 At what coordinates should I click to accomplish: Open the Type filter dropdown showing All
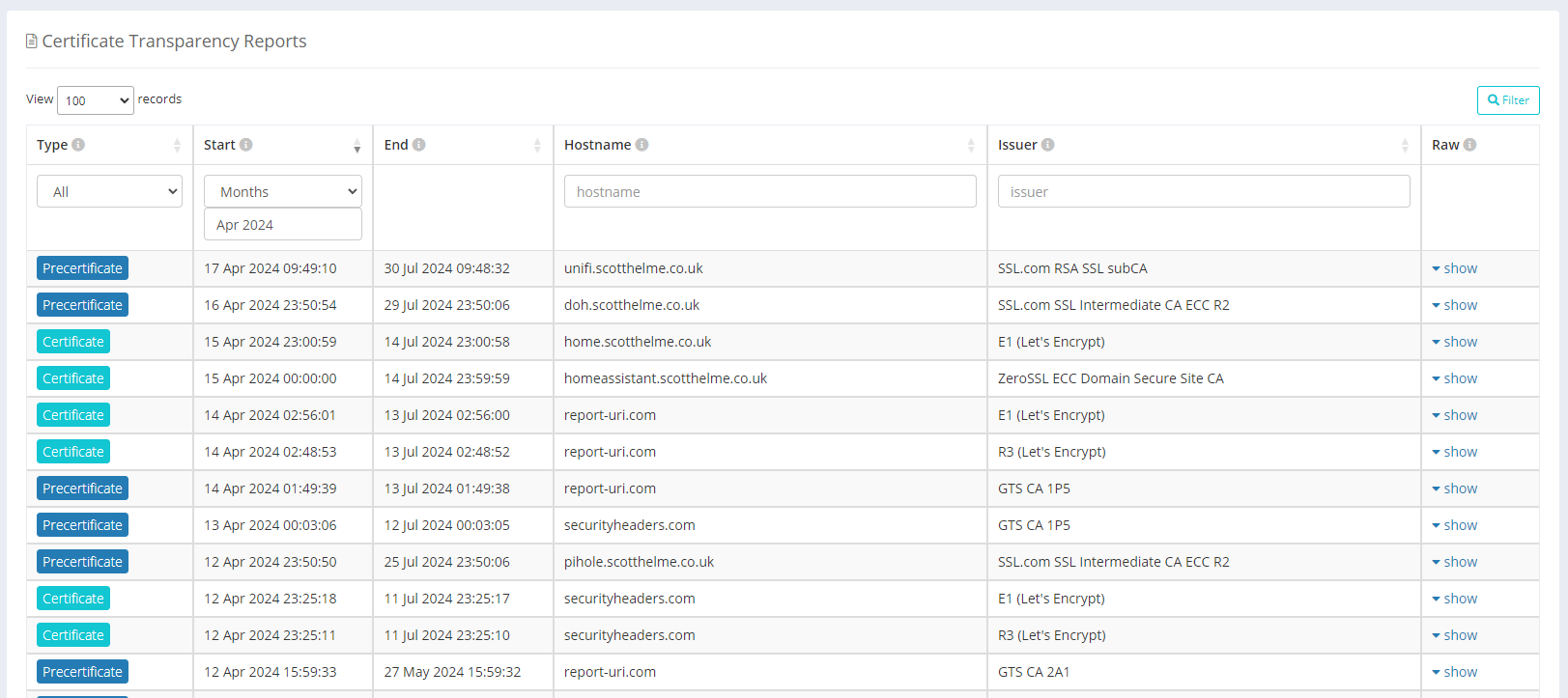point(109,191)
